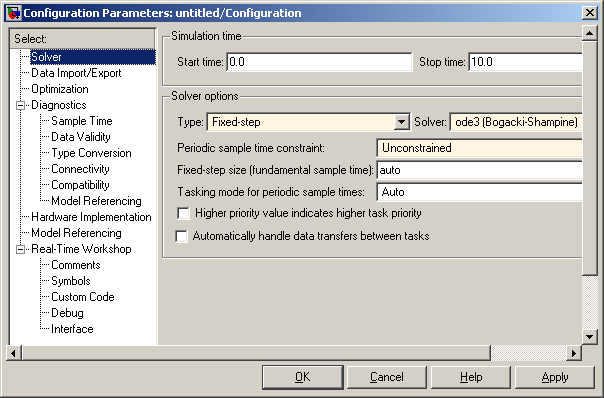Click the Start time input field
This screenshot has width=604, height=398.
(319, 62)
